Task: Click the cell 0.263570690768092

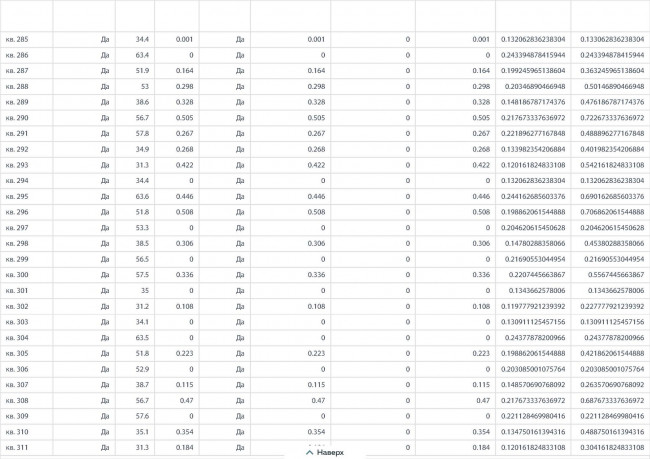Action: tap(612, 385)
